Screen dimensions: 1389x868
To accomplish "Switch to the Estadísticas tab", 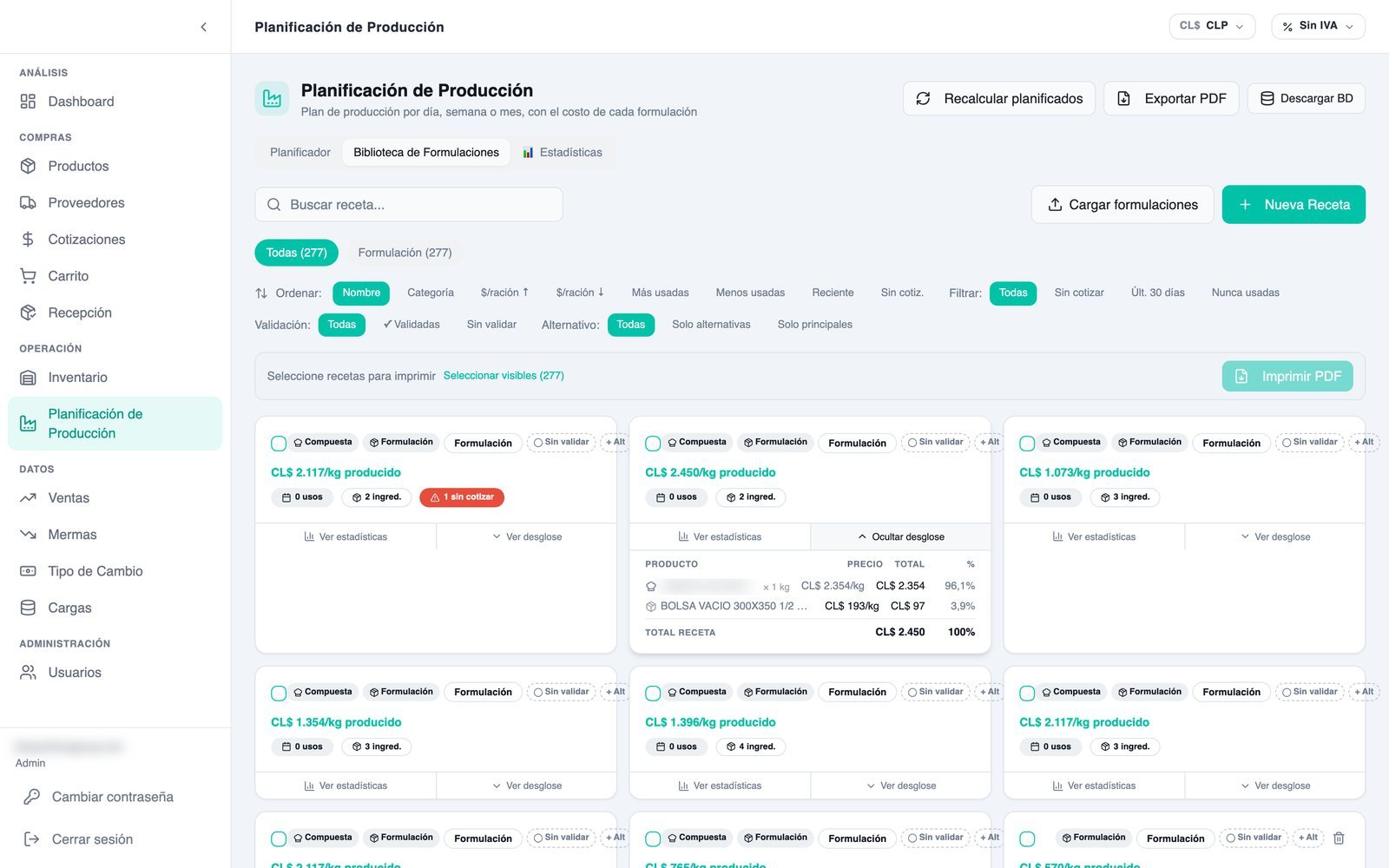I will coord(562,152).
